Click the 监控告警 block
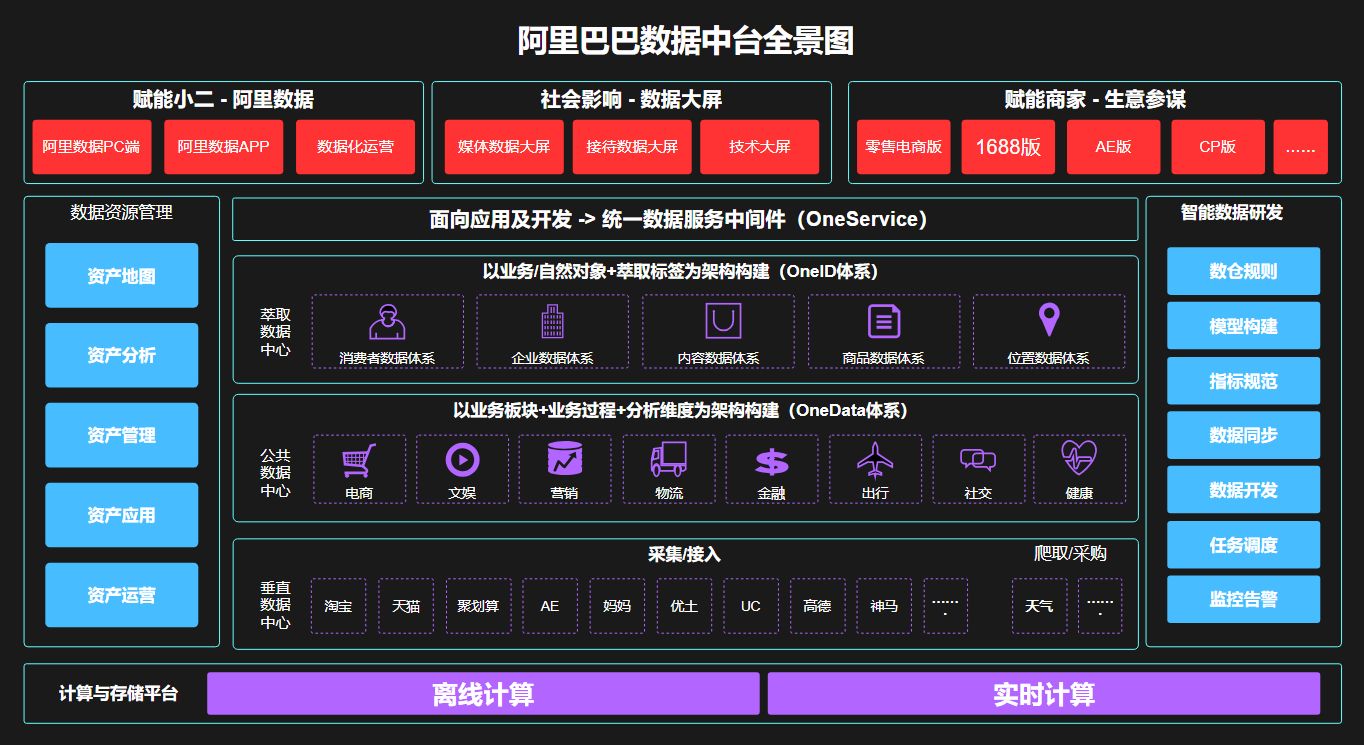The width and height of the screenshot is (1364, 745). click(x=1244, y=599)
